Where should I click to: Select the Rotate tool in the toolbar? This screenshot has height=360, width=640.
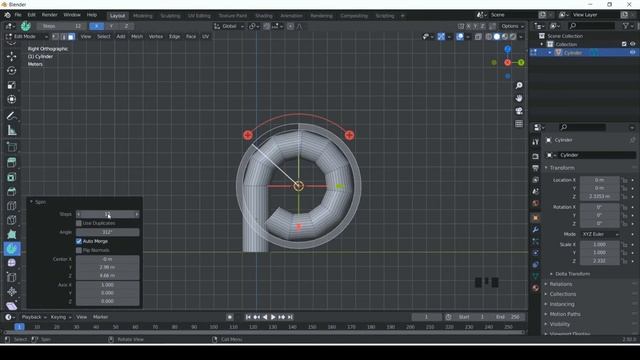coord(11,71)
